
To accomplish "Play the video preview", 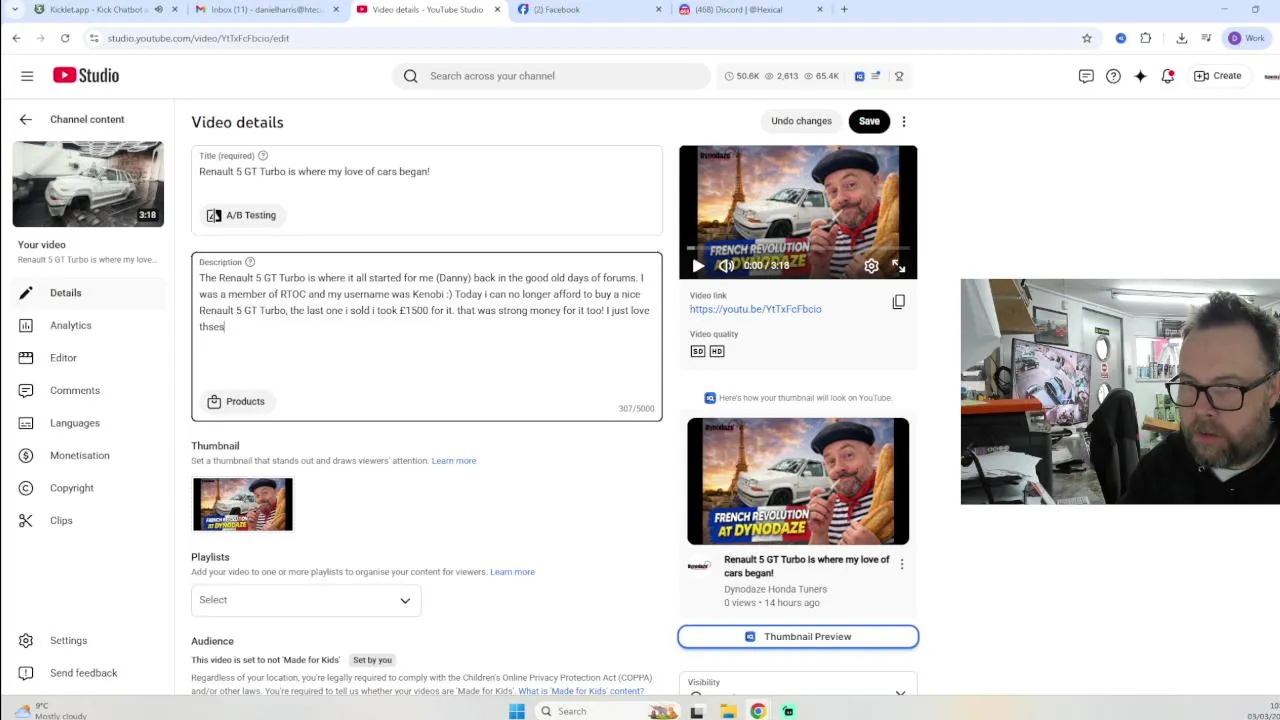I will 697,266.
